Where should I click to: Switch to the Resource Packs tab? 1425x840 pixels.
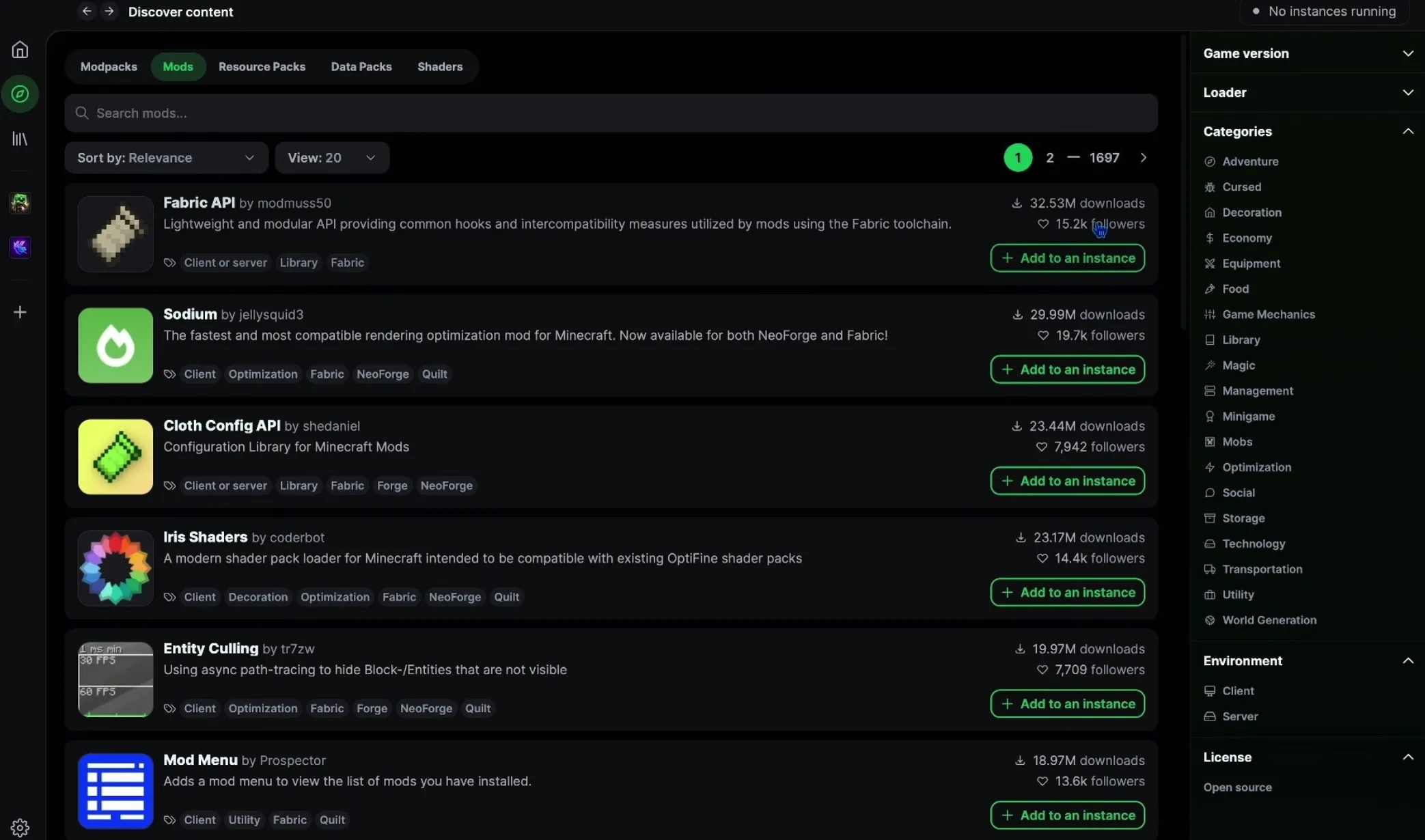[262, 67]
